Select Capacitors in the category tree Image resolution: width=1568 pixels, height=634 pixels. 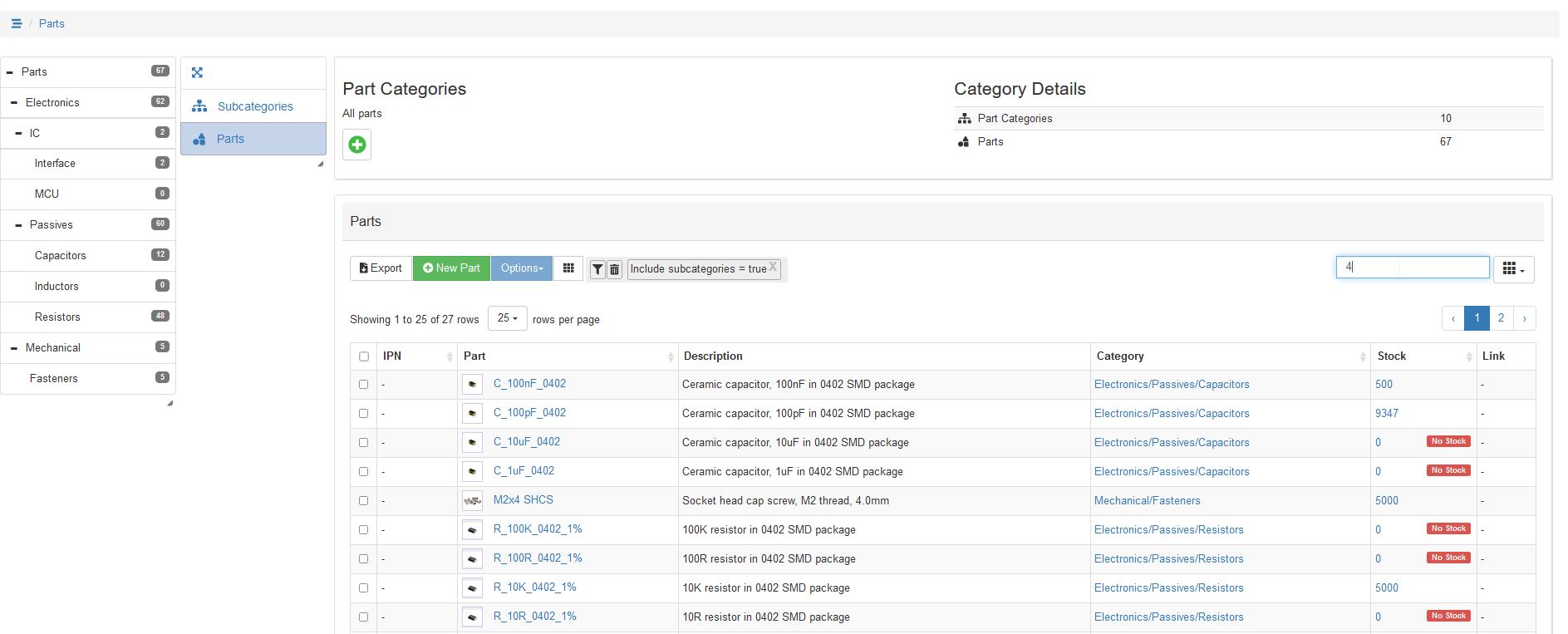(x=61, y=256)
